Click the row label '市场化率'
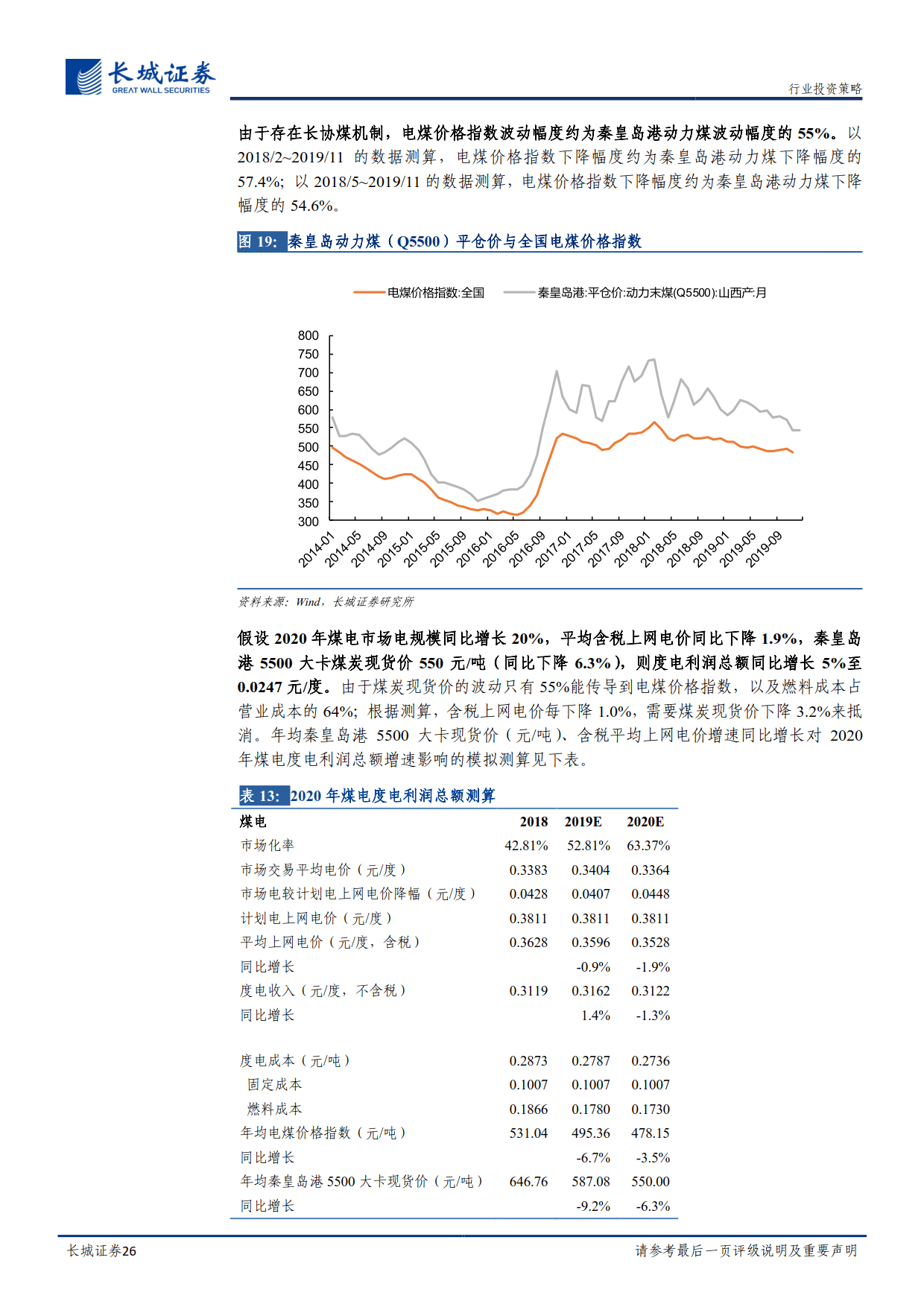 pyautogui.click(x=267, y=845)
